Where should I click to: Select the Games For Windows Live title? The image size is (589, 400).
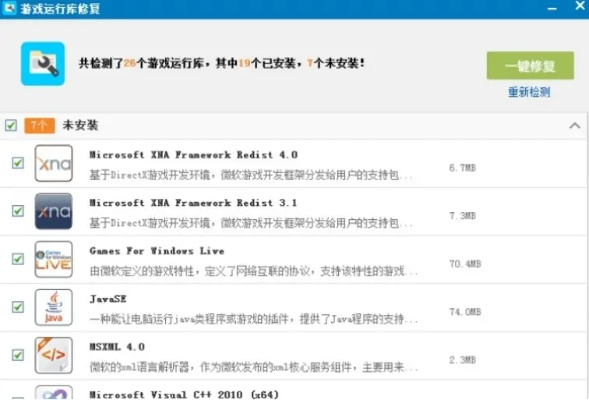point(157,251)
